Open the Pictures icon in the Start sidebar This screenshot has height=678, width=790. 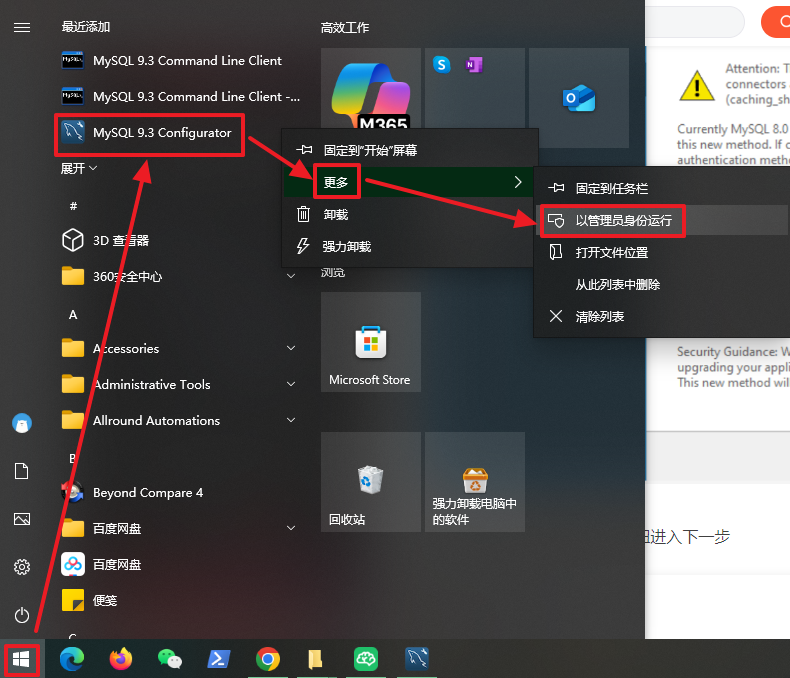tap(22, 519)
